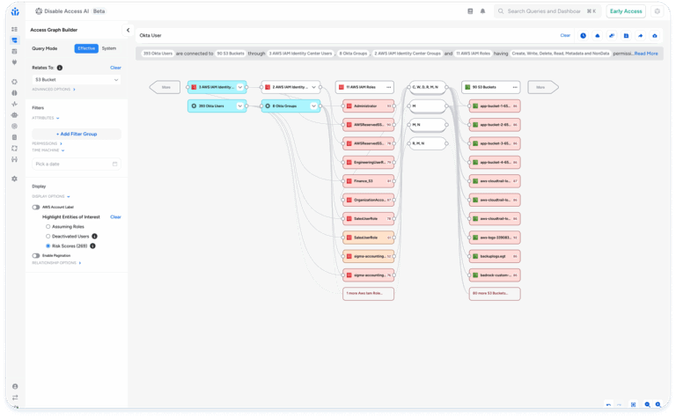This screenshot has height=417, width=676.
Task: Collapse the Attributes section
Action: (46, 118)
